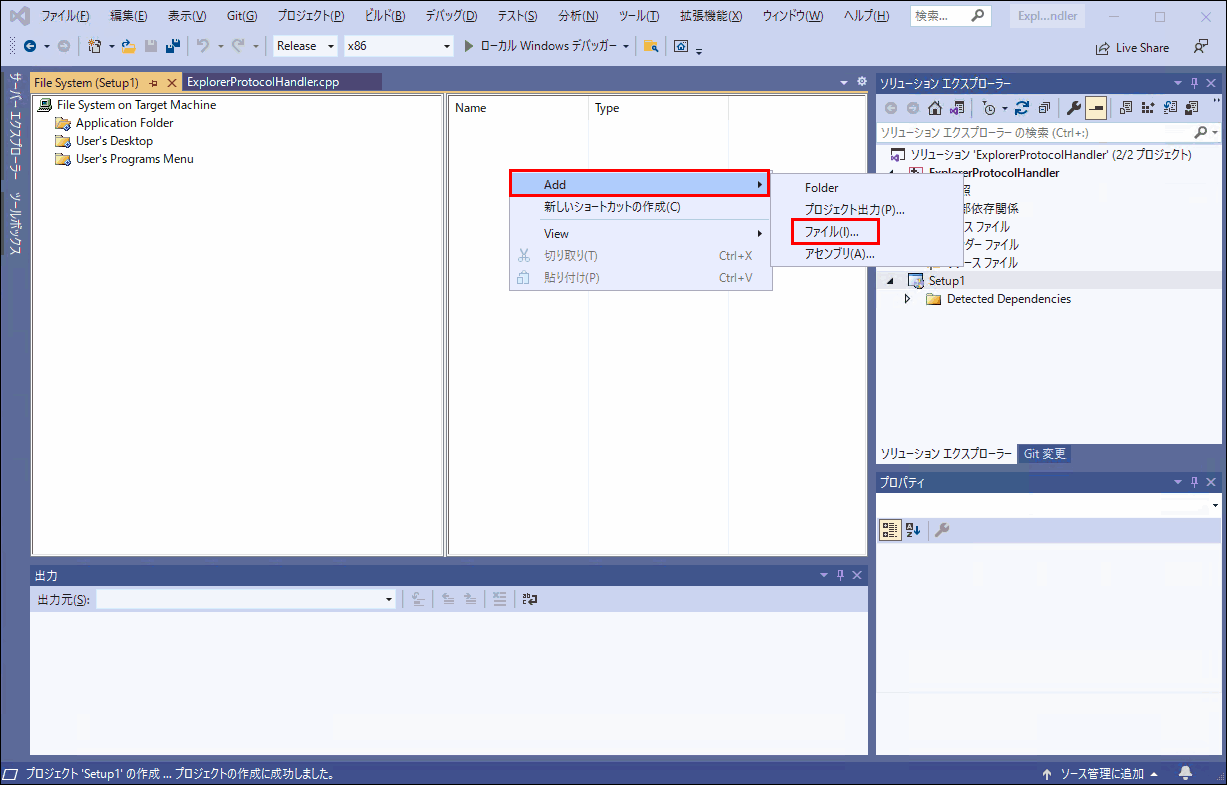Click the New Project toolbar icon
1227x785 pixels.
[x=94, y=46]
